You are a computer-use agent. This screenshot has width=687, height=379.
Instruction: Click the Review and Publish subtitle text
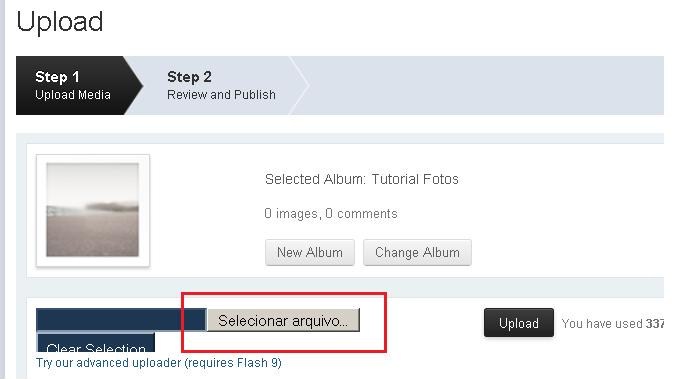pos(221,95)
